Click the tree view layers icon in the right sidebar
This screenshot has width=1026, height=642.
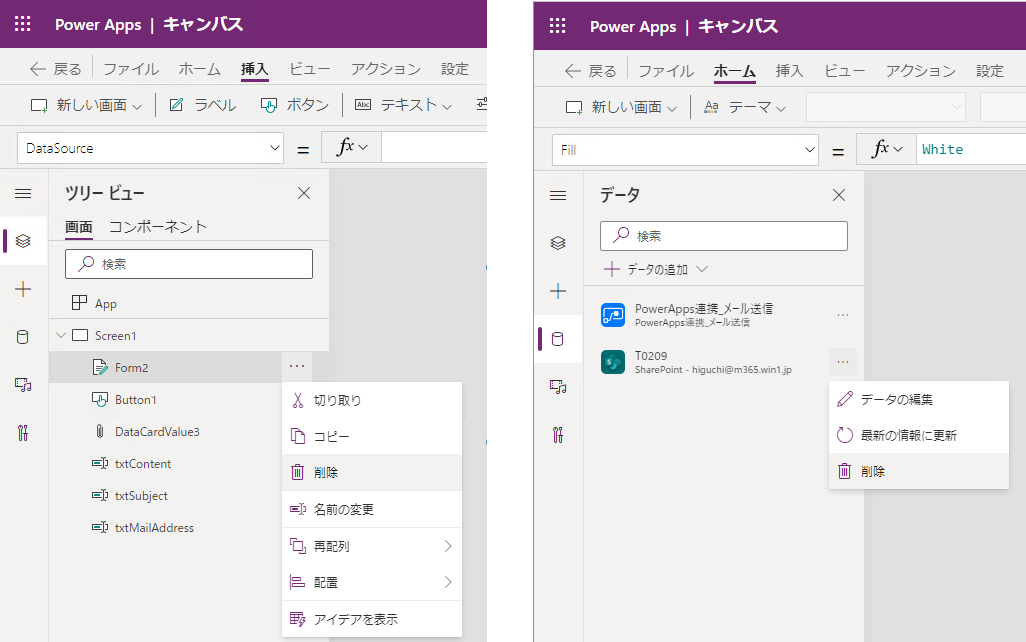pyautogui.click(x=558, y=243)
